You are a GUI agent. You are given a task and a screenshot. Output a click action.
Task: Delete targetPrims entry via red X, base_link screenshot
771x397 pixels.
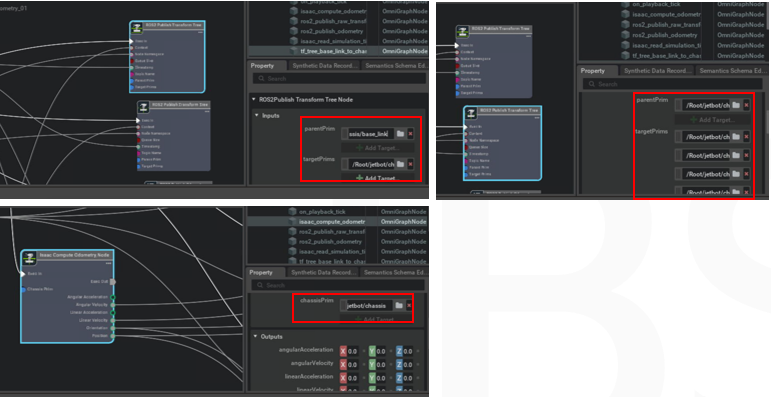point(411,164)
